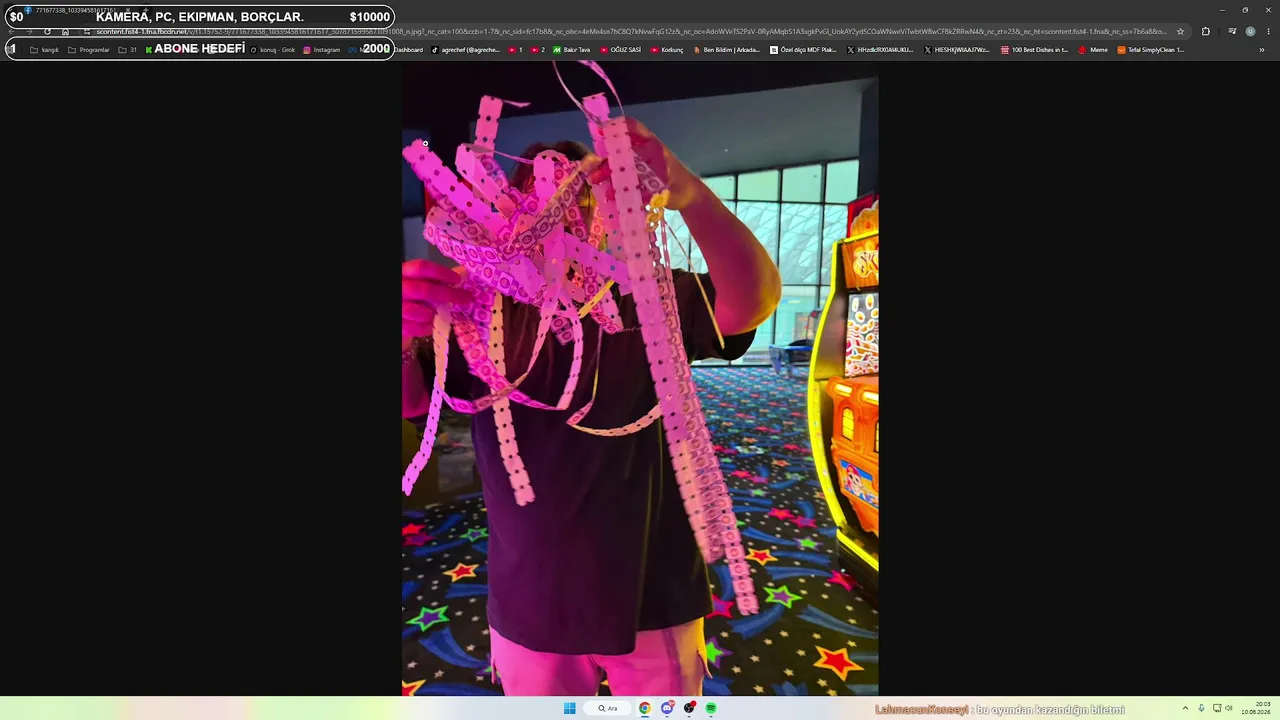
Task: Bookmark this page with the star icon
Action: click(x=1180, y=31)
